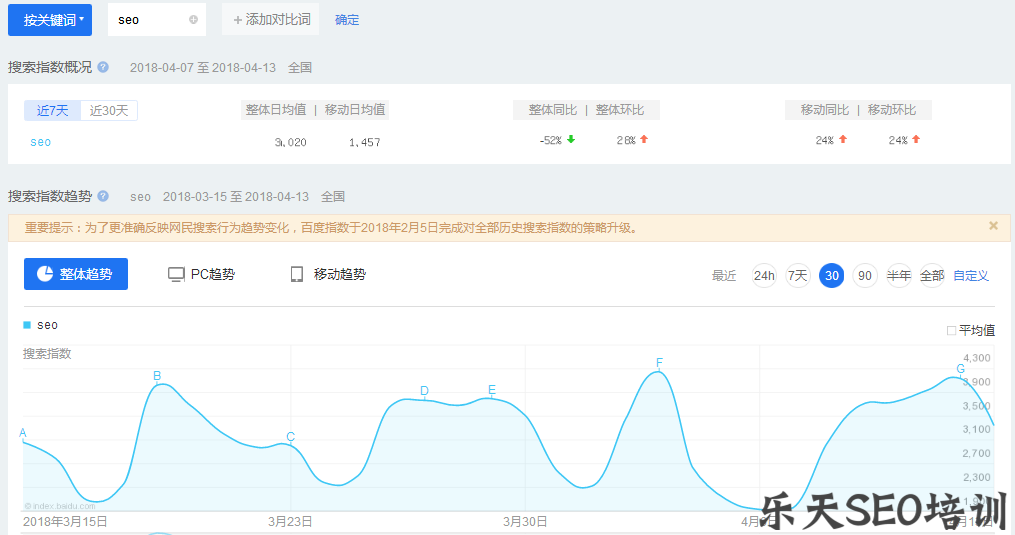Click the green down arrow by -52%
The width and height of the screenshot is (1015, 535).
pos(571,139)
